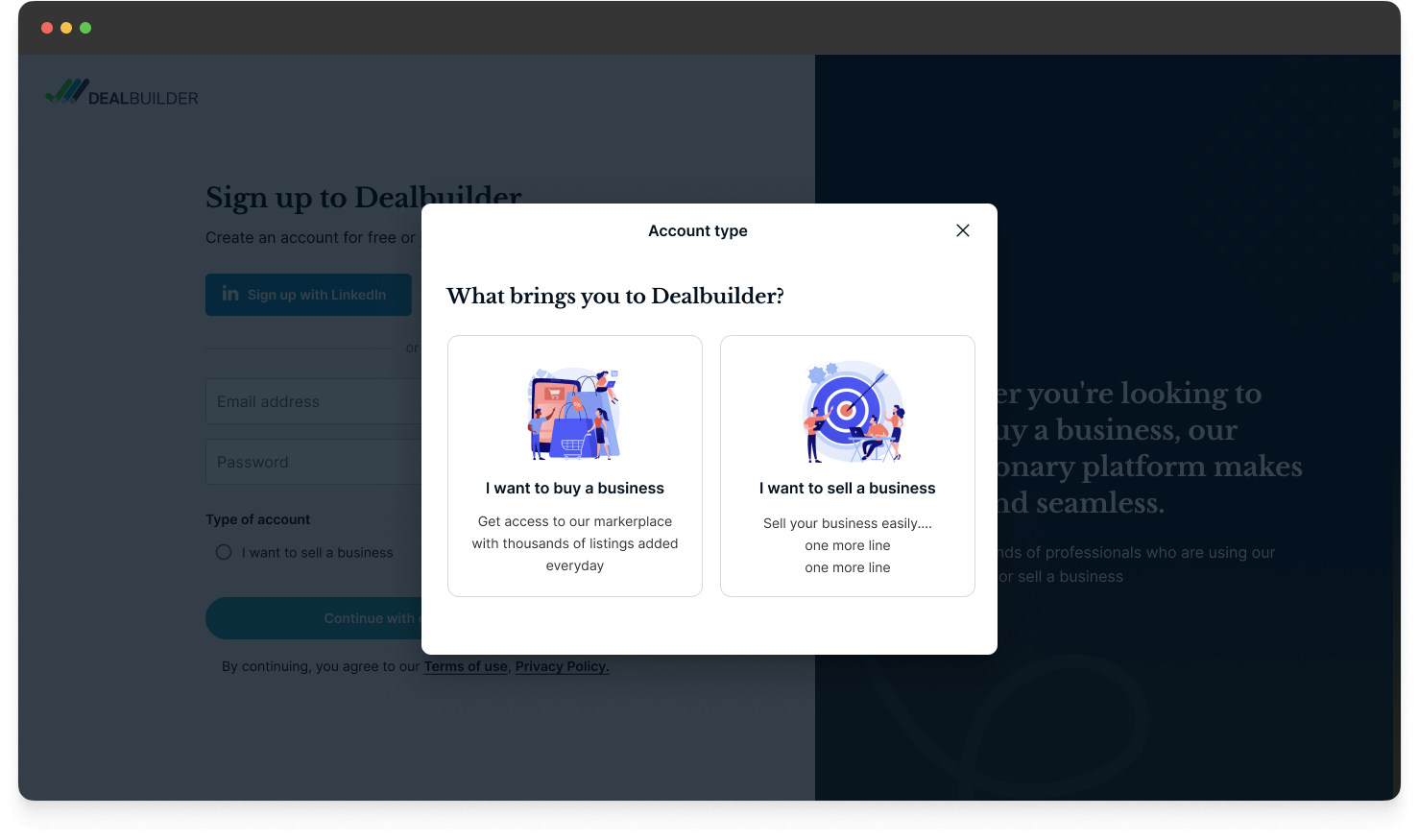The image size is (1419, 840).
Task: Click the "What brings you to Dealbuilder?" heading
Action: [614, 296]
